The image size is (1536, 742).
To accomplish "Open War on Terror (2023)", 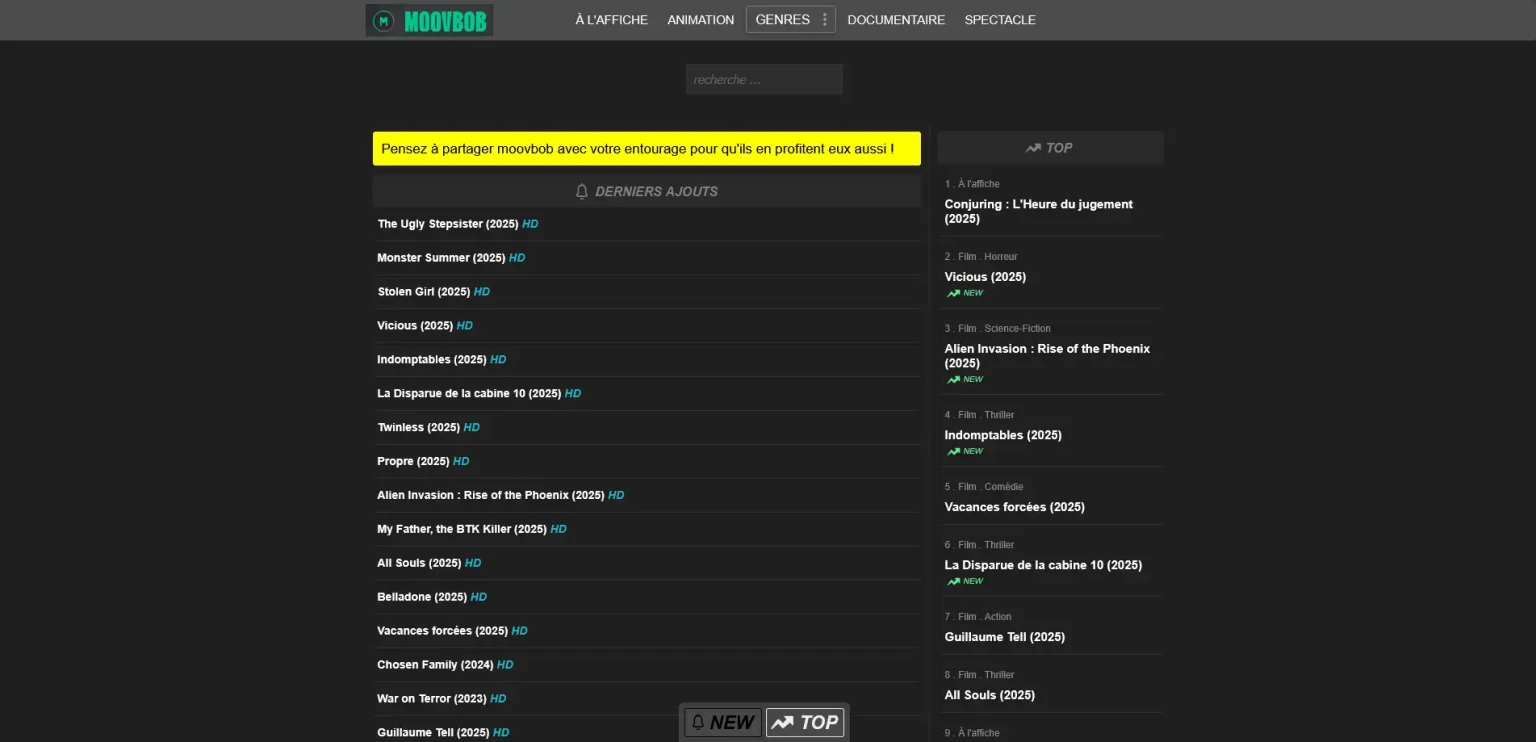I will click(x=432, y=700).
